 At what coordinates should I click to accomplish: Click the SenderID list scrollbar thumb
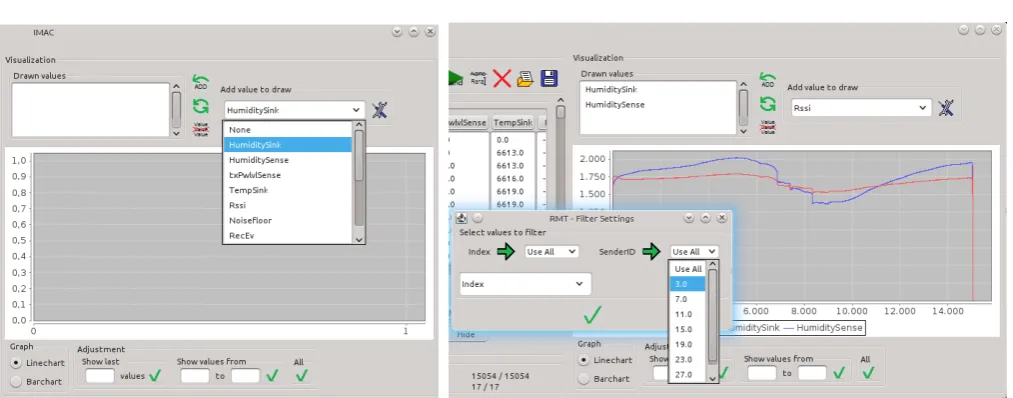pos(713,316)
